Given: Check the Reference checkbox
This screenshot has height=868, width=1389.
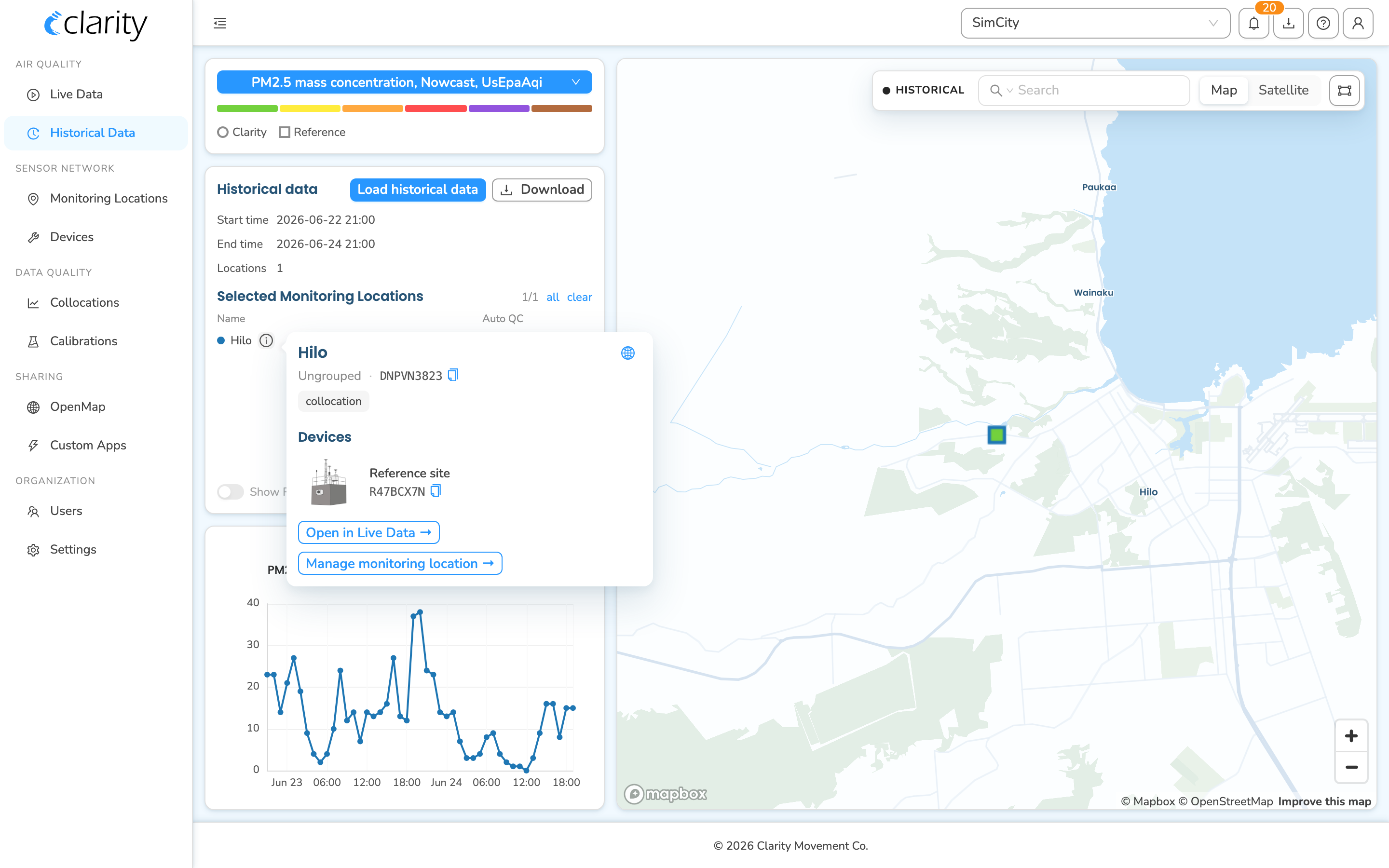Looking at the screenshot, I should pyautogui.click(x=284, y=132).
